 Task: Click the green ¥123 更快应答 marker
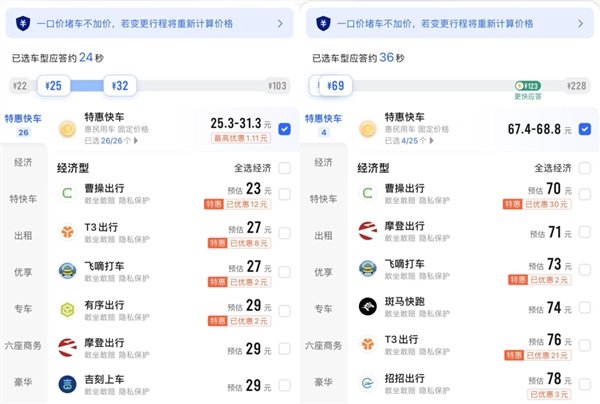(528, 86)
